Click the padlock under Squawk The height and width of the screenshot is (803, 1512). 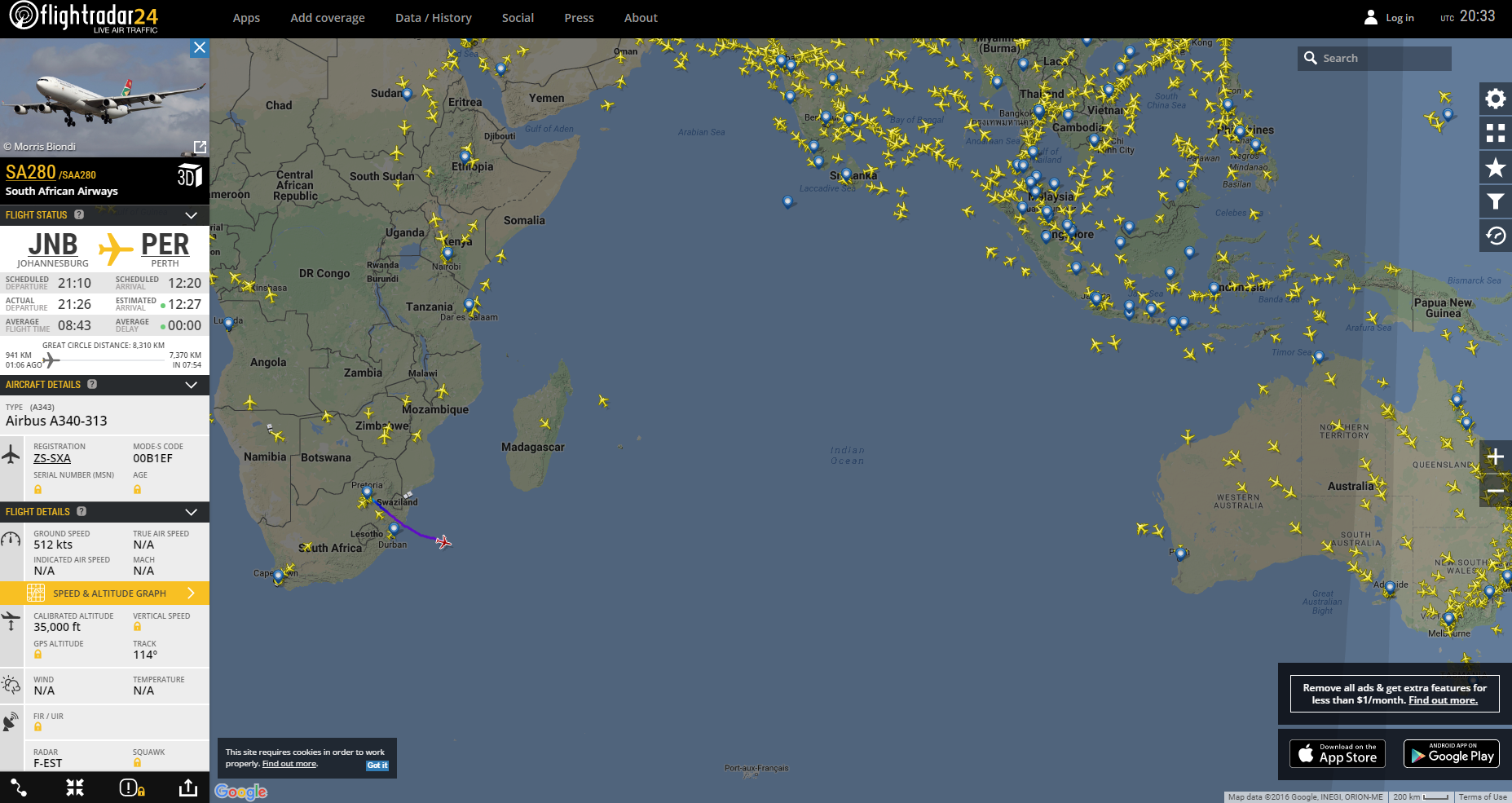coord(137,763)
